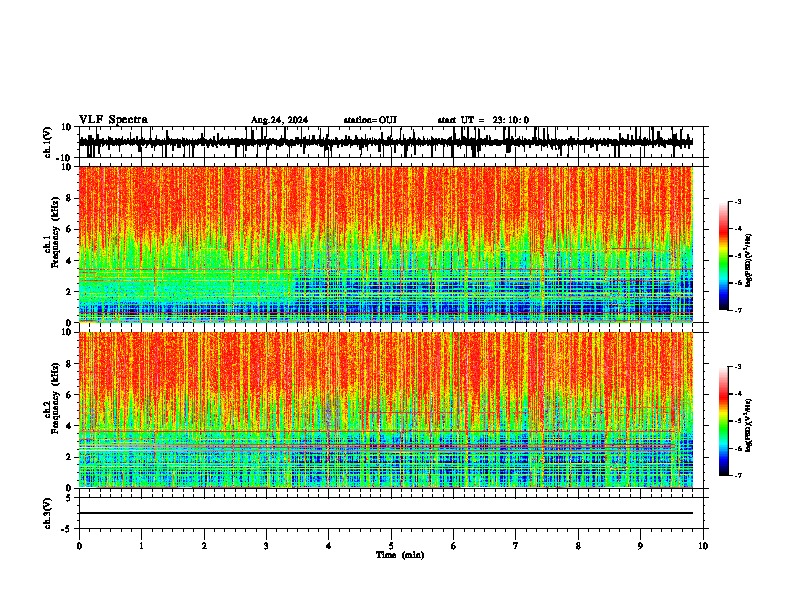Click '8' kHz tick on ch.2 frequency axis

point(70,364)
